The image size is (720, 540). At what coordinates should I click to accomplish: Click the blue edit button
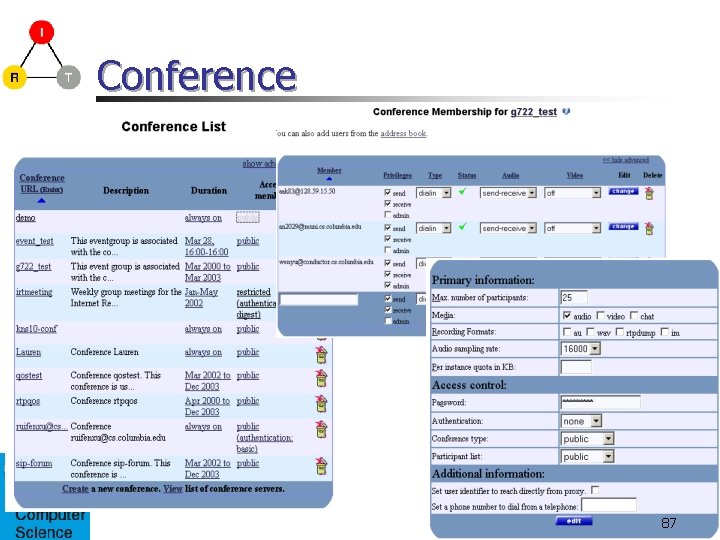pos(574,521)
